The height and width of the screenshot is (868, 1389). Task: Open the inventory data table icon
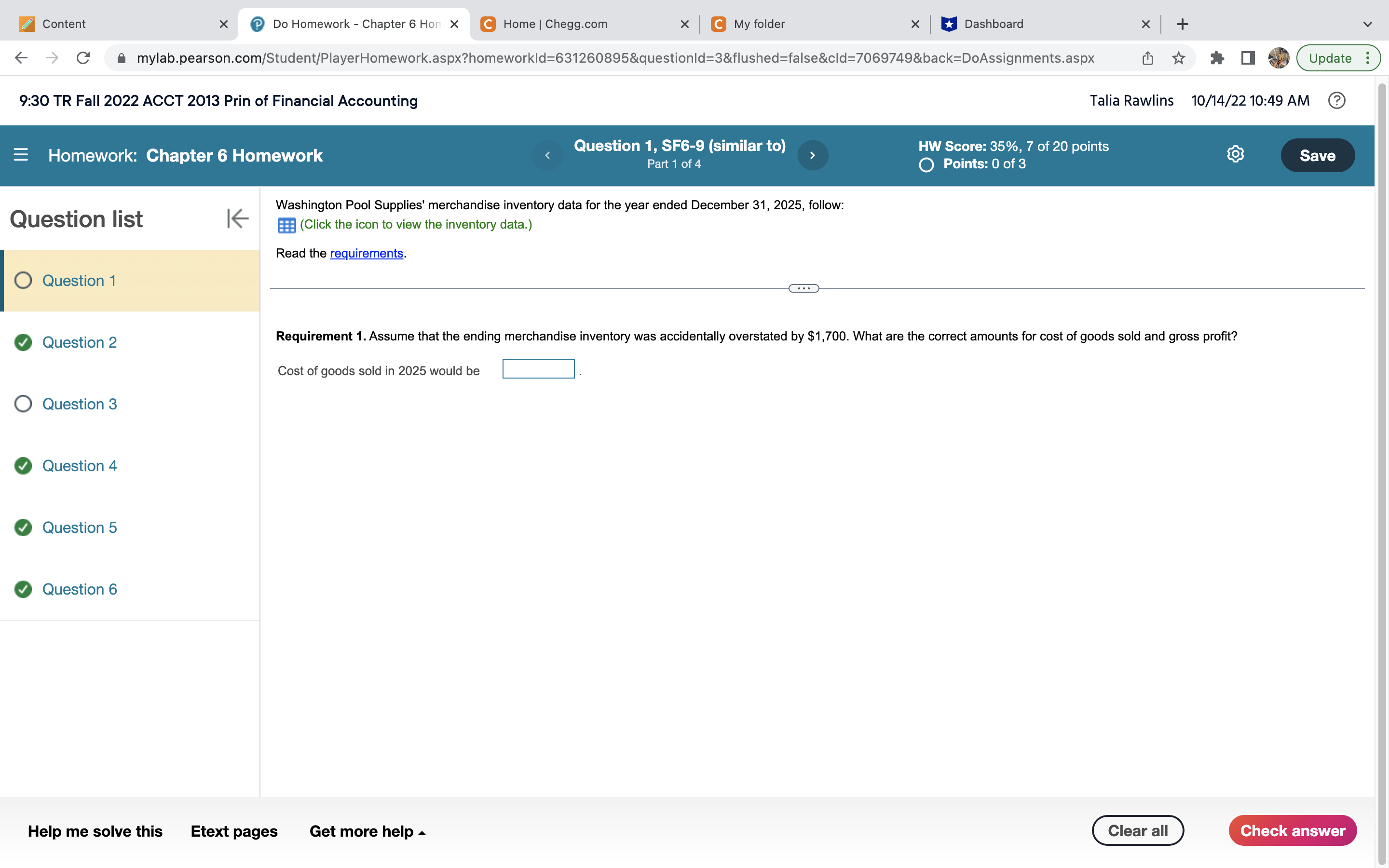coord(286,225)
